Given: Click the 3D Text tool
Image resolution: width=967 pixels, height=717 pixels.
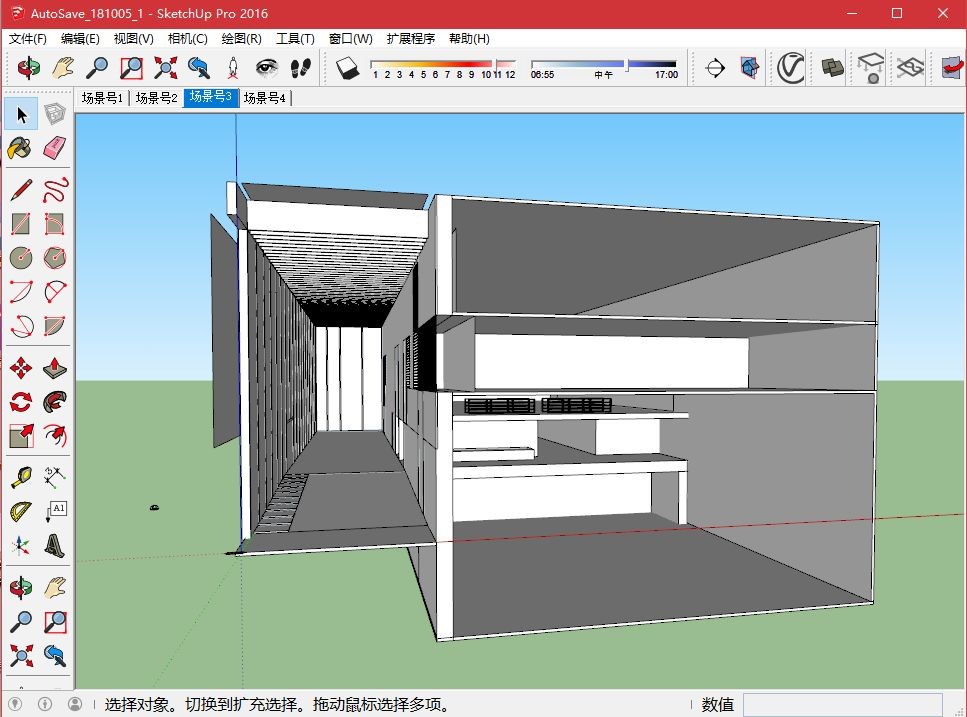Looking at the screenshot, I should (55, 546).
